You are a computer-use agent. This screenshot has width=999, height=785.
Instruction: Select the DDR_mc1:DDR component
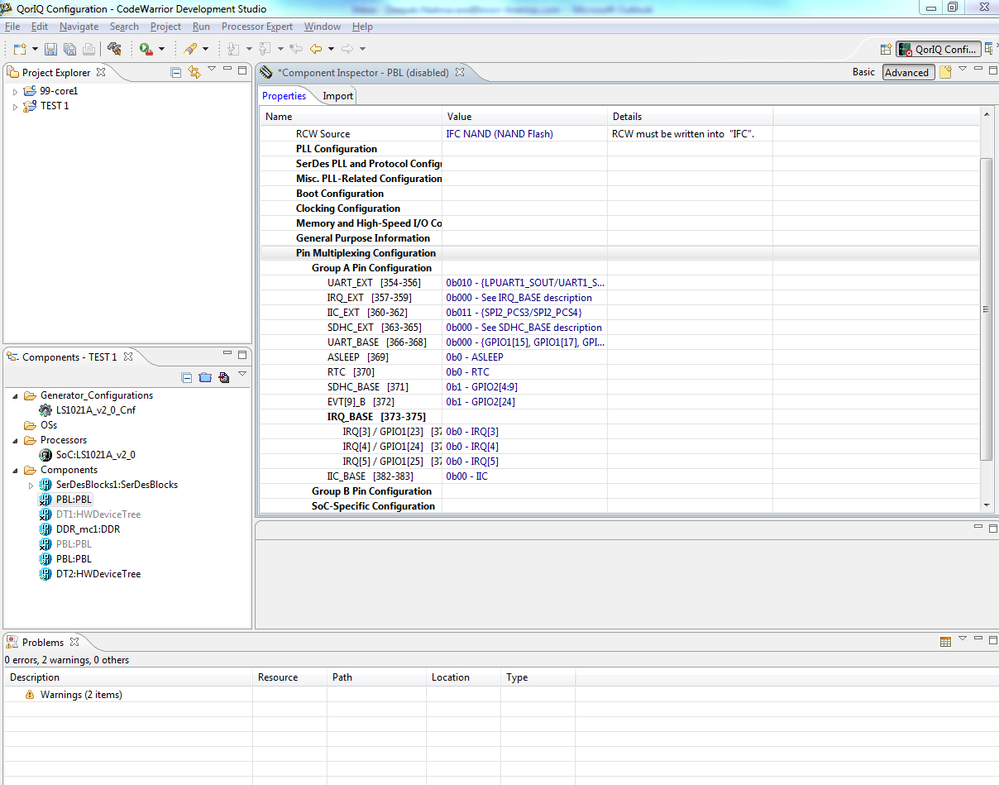click(x=87, y=529)
